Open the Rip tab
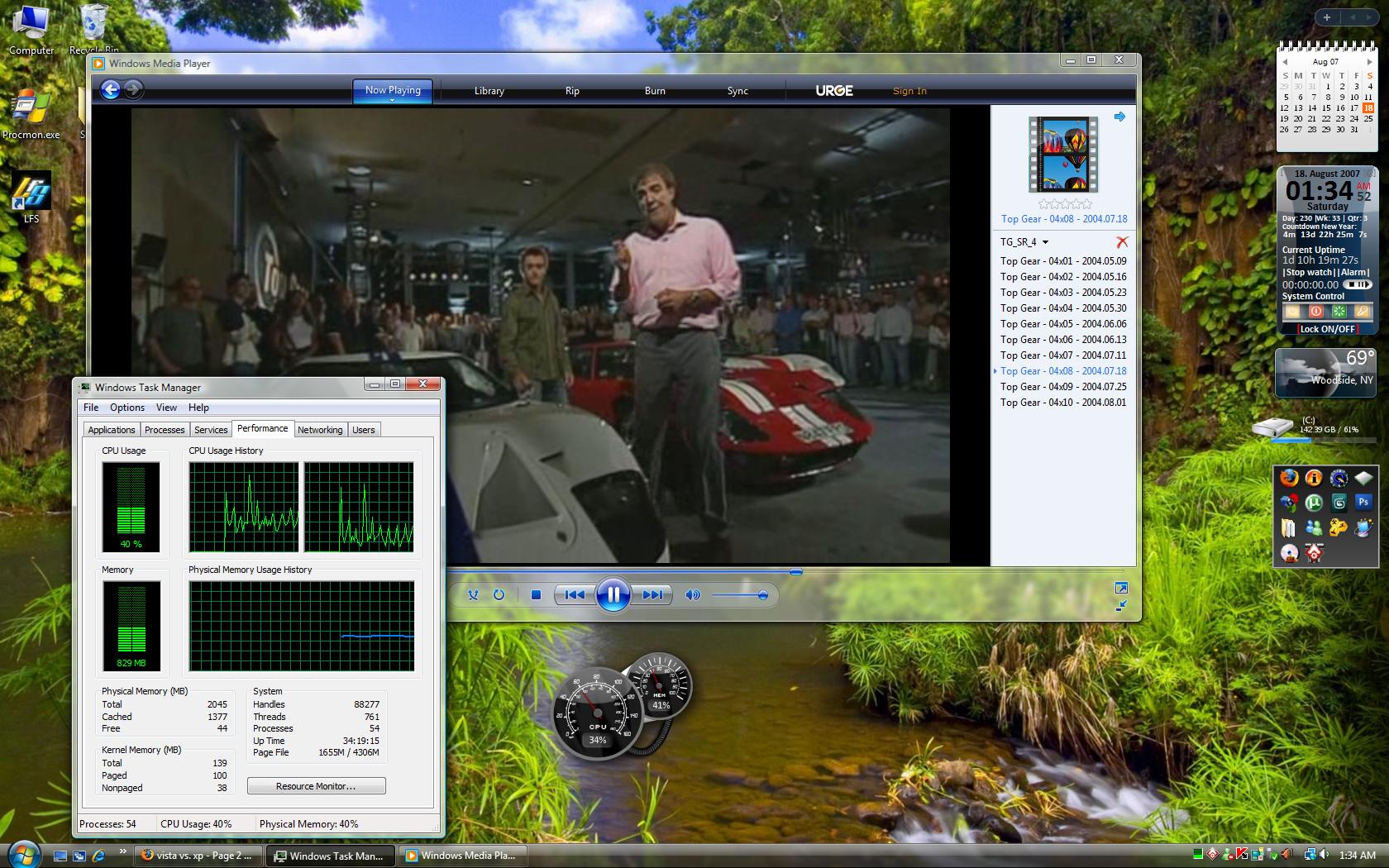The height and width of the screenshot is (868, 1389). [x=572, y=91]
